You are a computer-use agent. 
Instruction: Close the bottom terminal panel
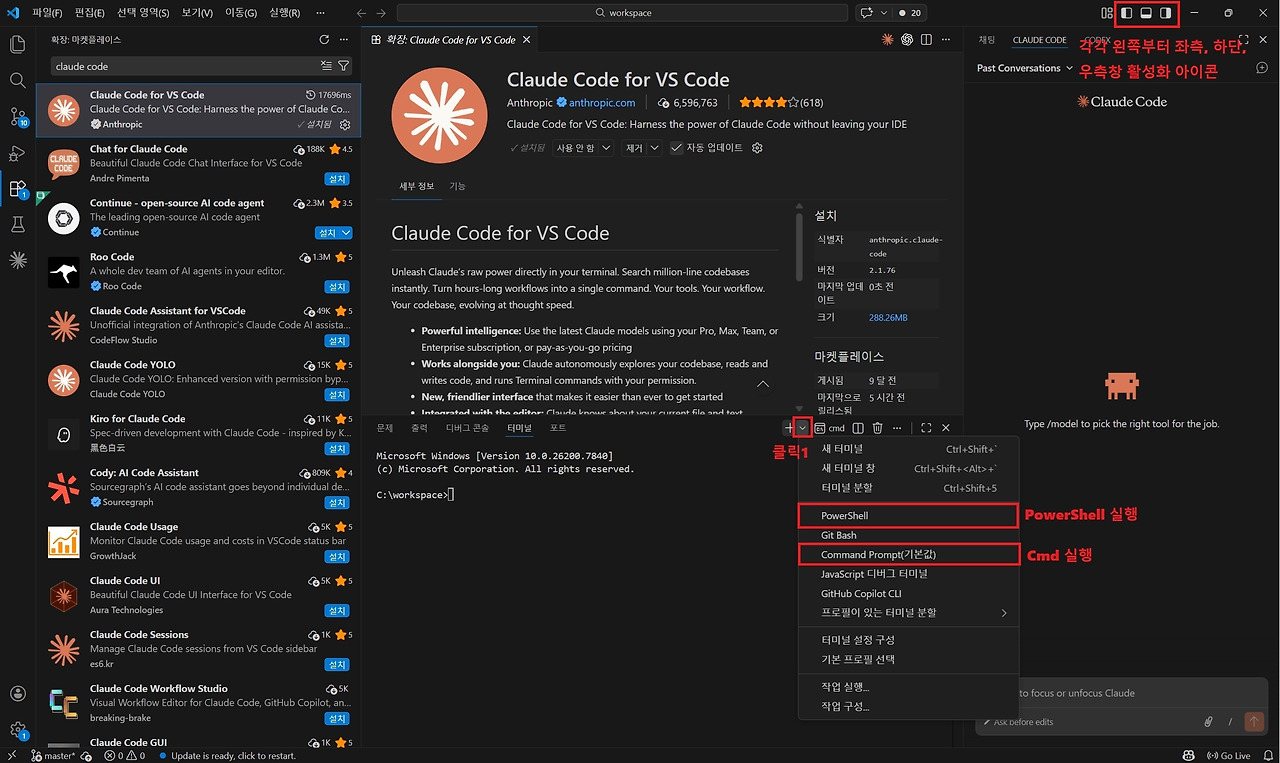(946, 428)
